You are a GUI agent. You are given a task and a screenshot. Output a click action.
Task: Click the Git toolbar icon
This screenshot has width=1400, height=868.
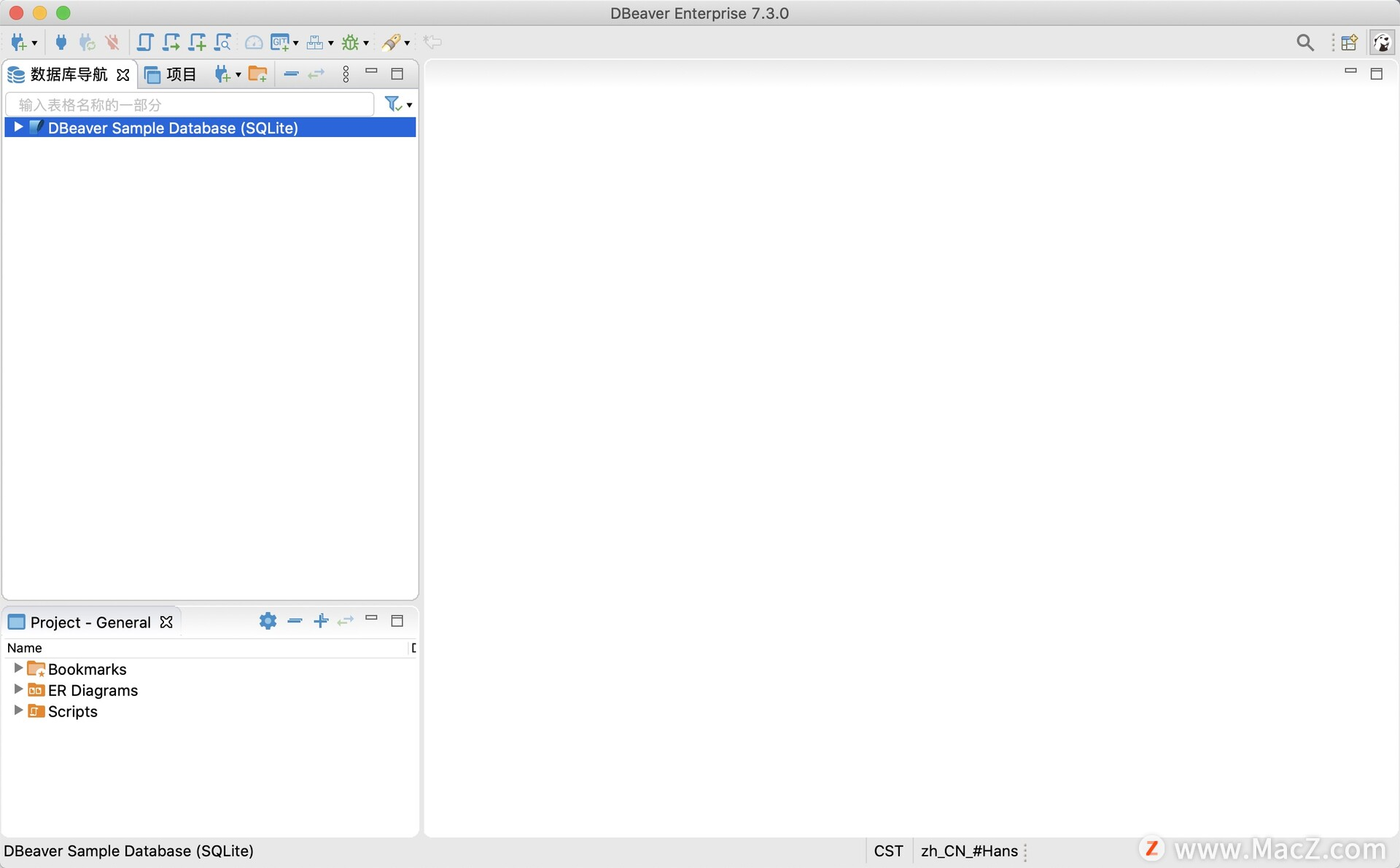(279, 42)
